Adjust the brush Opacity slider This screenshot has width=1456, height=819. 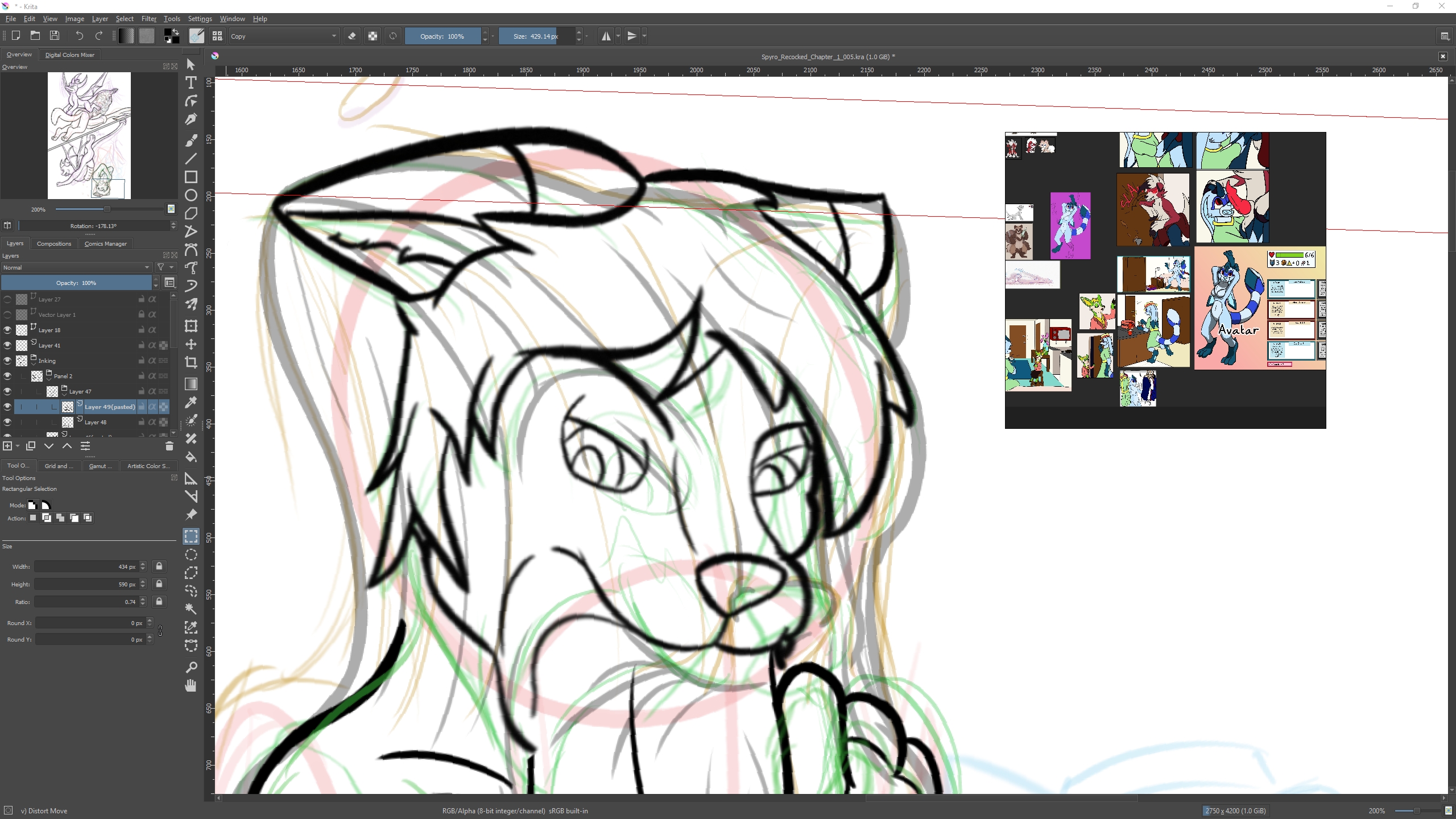442,36
